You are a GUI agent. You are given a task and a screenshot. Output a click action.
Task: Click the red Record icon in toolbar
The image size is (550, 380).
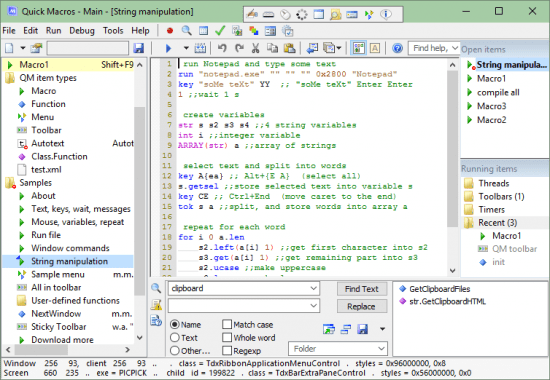170,31
